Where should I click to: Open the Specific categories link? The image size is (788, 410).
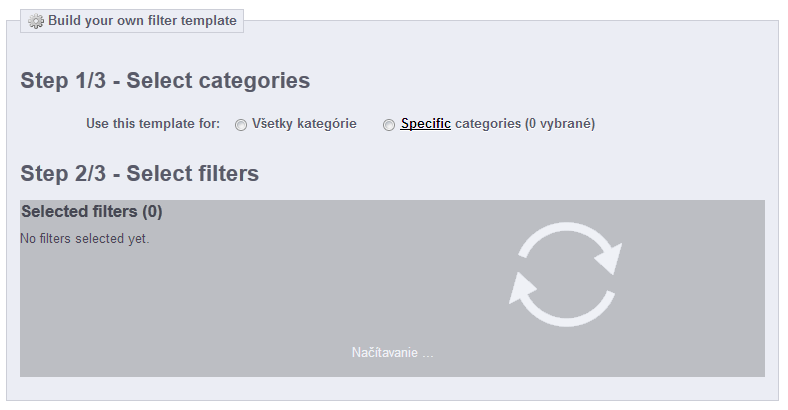pyautogui.click(x=425, y=124)
